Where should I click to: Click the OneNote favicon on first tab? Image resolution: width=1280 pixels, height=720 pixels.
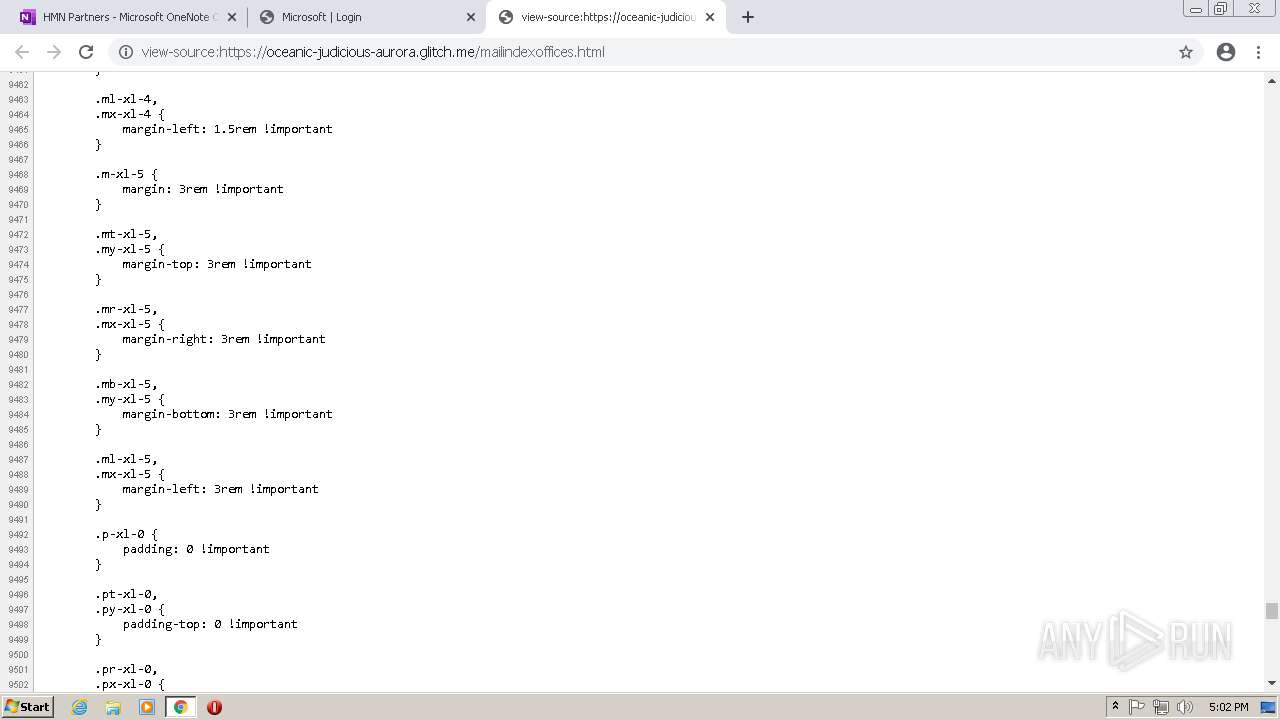pyautogui.click(x=28, y=17)
